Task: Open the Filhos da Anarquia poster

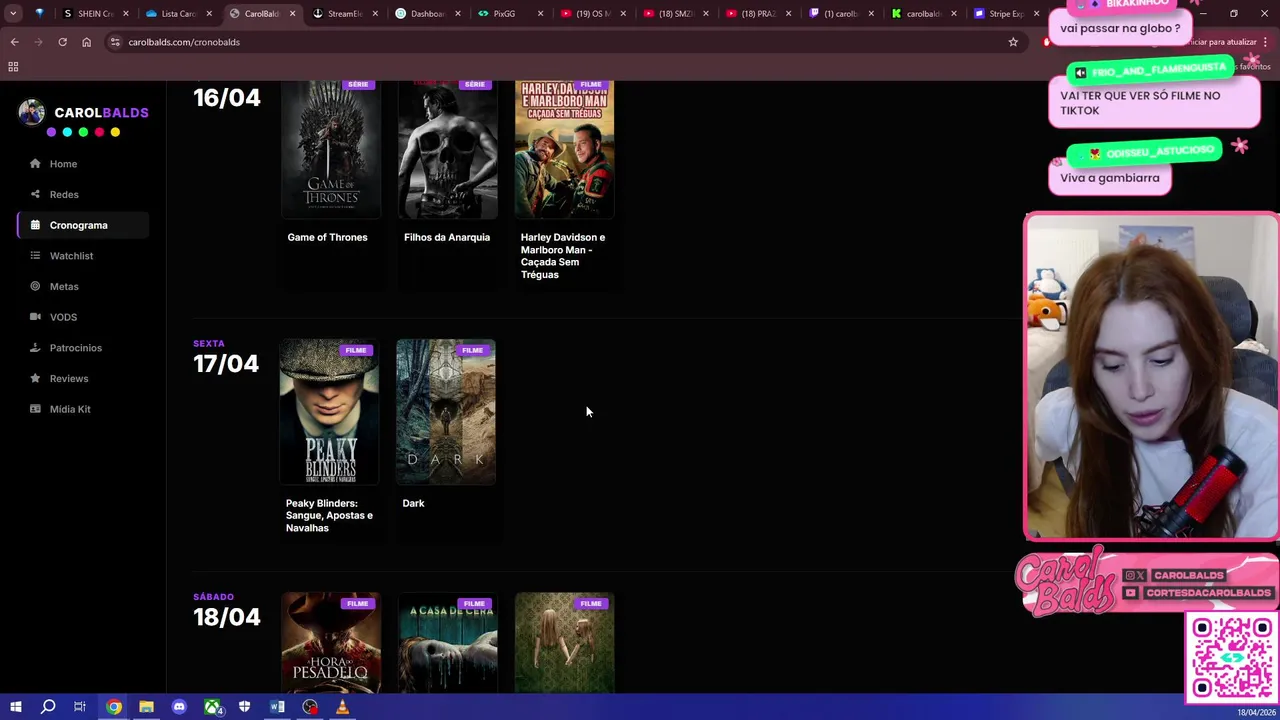Action: click(x=447, y=149)
